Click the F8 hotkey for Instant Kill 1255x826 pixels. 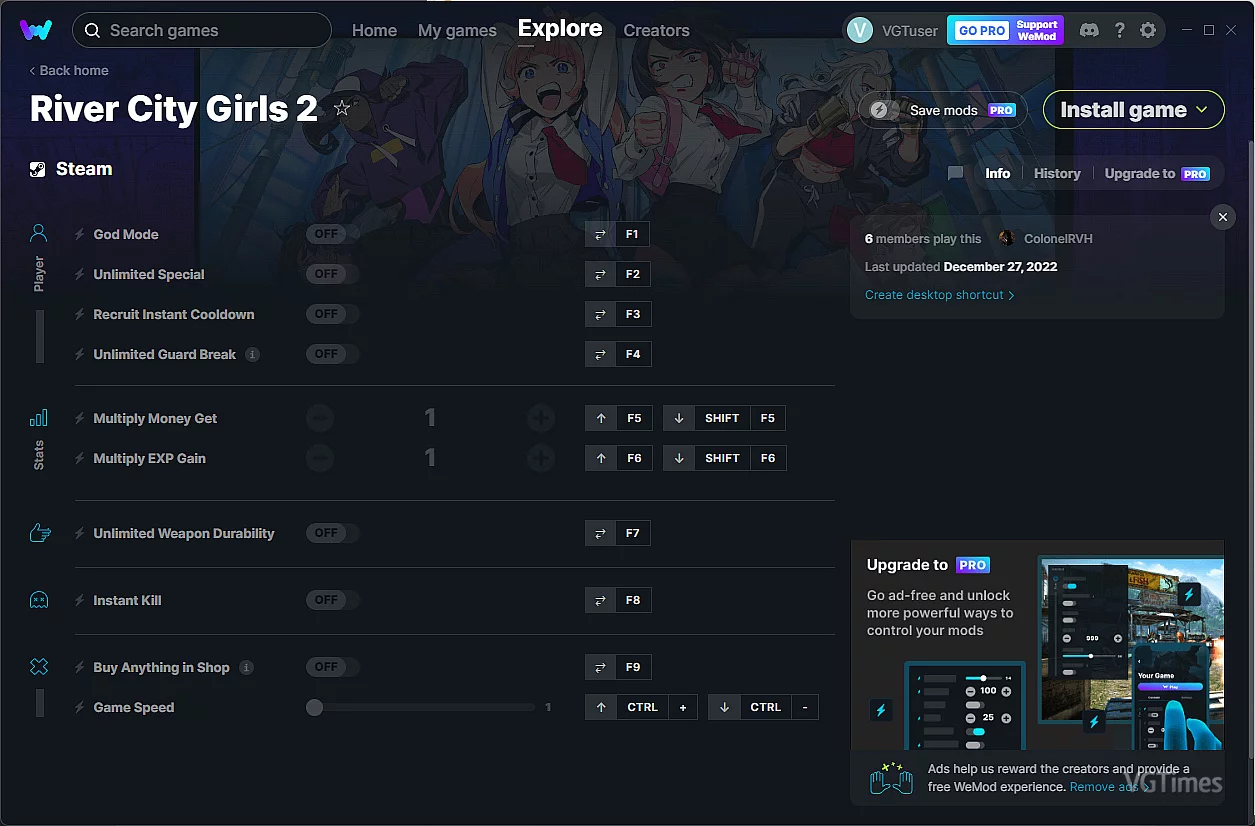coord(633,600)
